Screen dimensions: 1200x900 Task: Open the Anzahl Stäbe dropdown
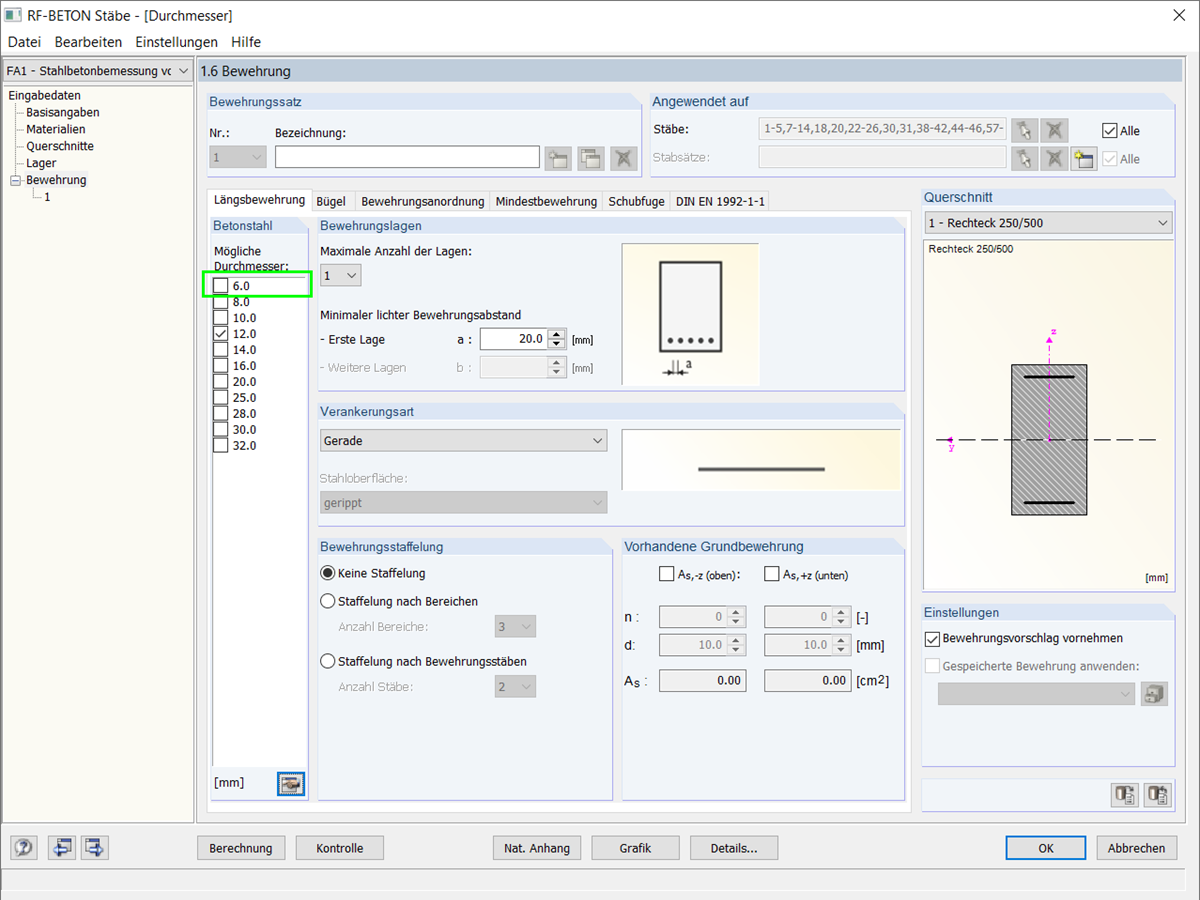(x=516, y=687)
